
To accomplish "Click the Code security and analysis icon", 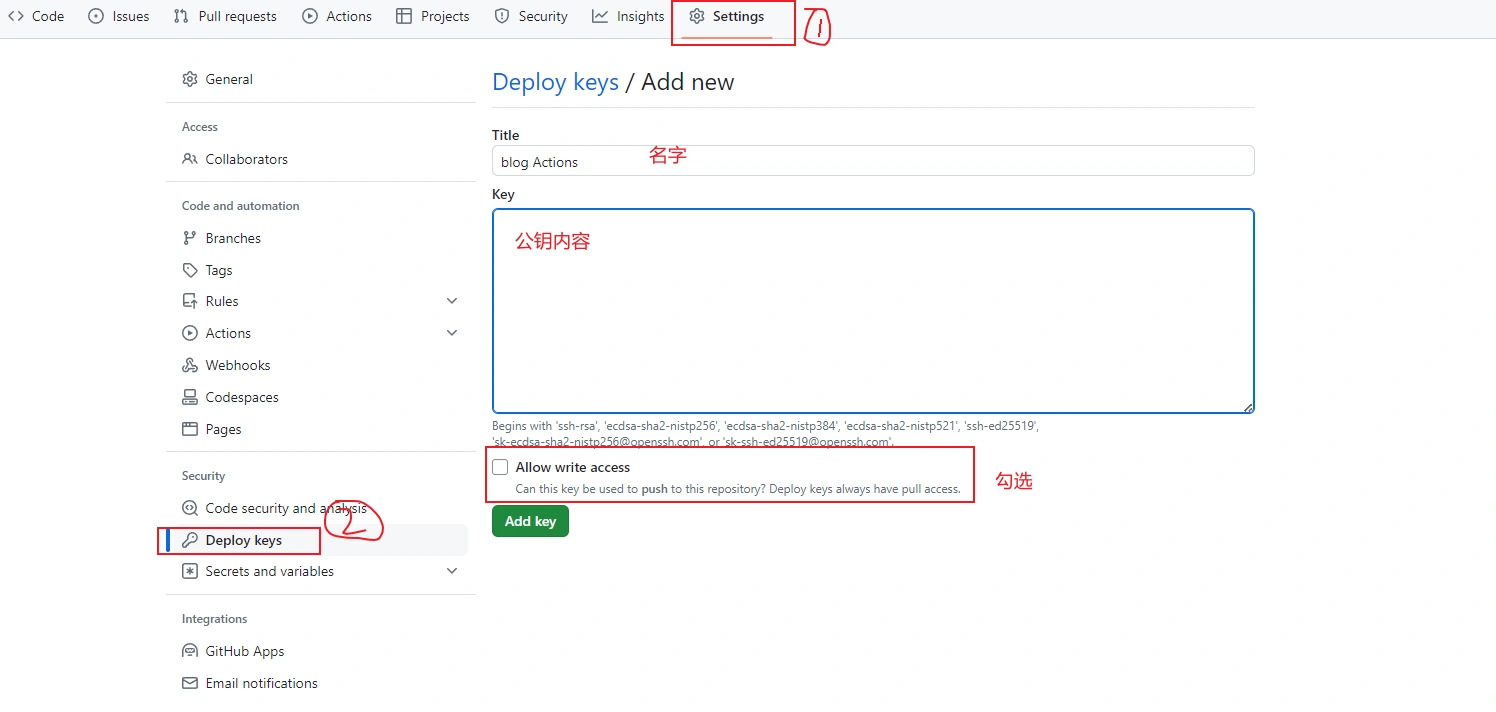I will (190, 508).
